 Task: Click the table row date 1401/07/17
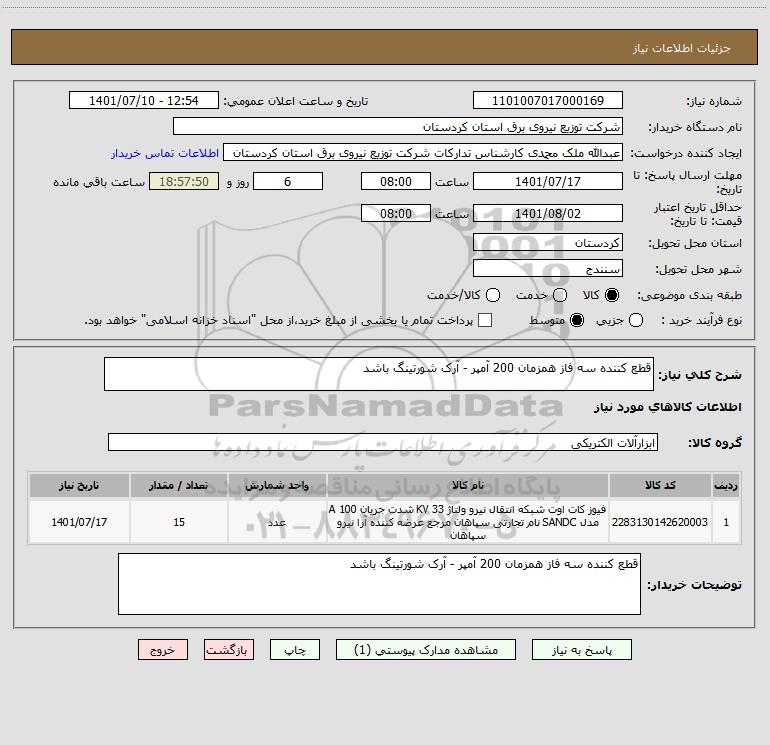(79, 522)
